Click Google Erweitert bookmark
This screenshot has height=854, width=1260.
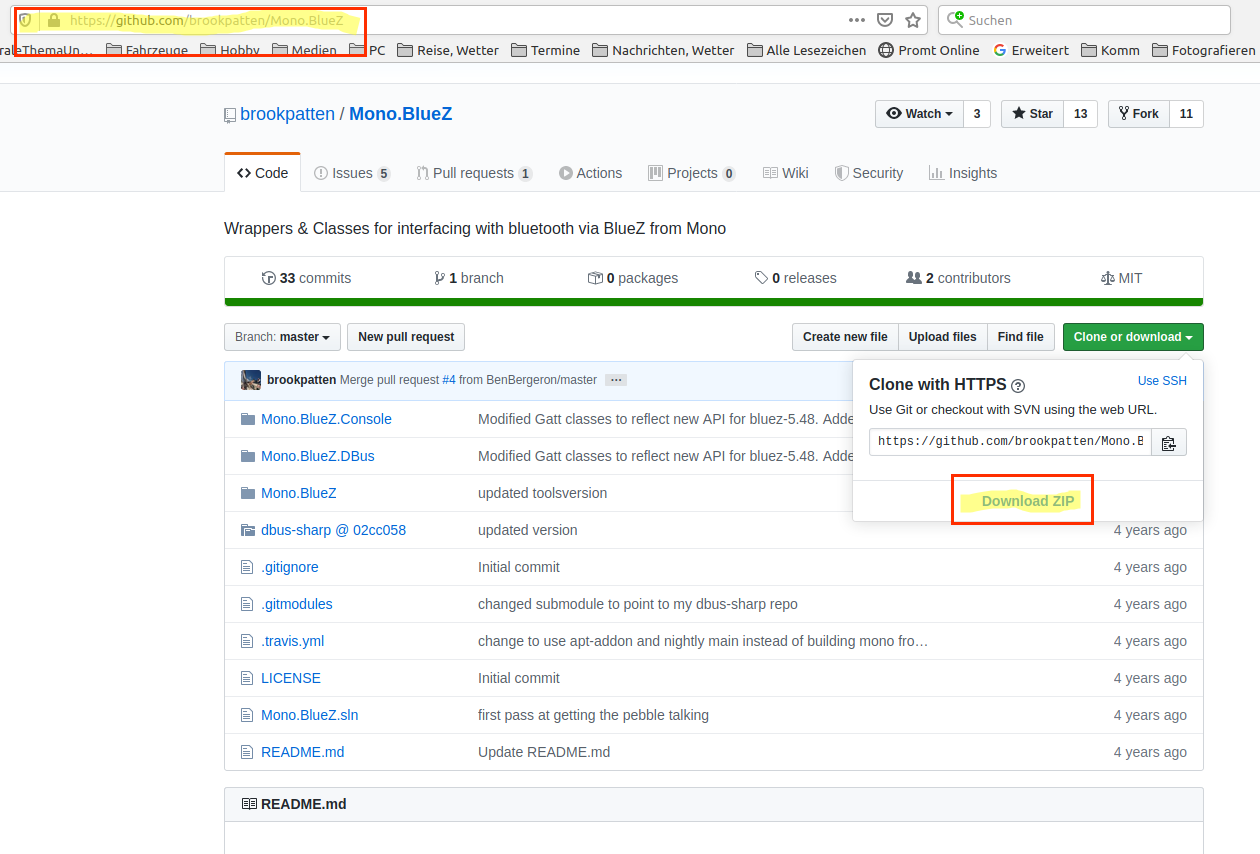(1031, 50)
